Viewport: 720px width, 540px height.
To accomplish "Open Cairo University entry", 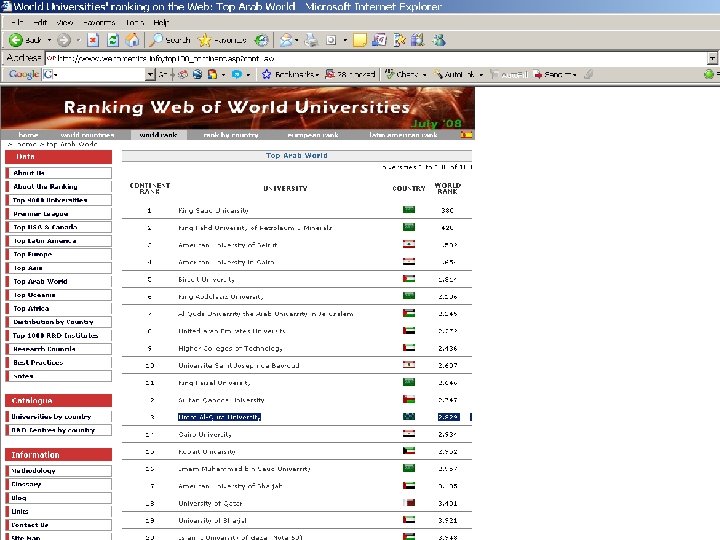I will (x=204, y=434).
